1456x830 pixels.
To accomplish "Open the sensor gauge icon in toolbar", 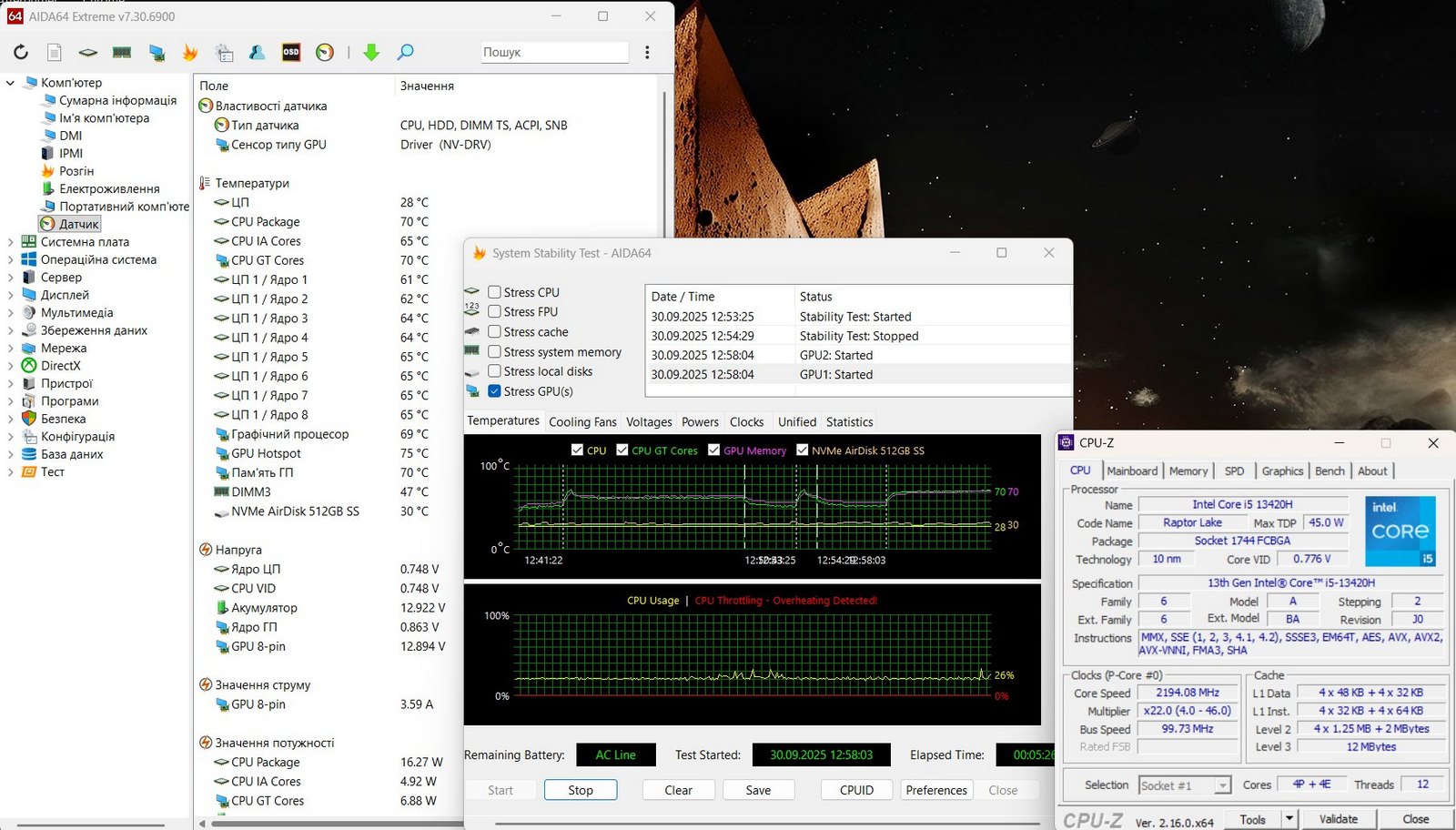I will click(x=325, y=53).
